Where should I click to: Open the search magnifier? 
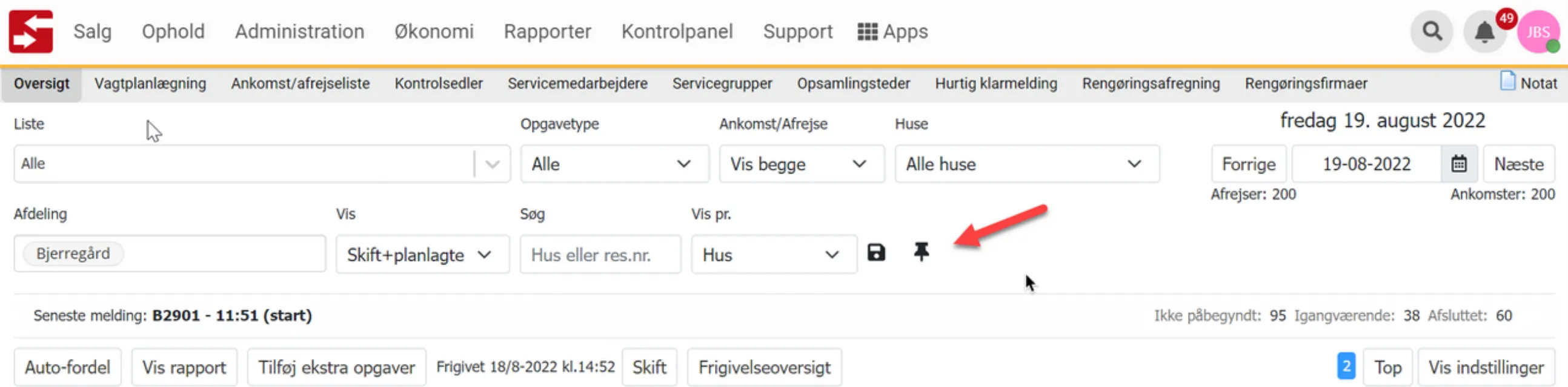[x=1431, y=31]
